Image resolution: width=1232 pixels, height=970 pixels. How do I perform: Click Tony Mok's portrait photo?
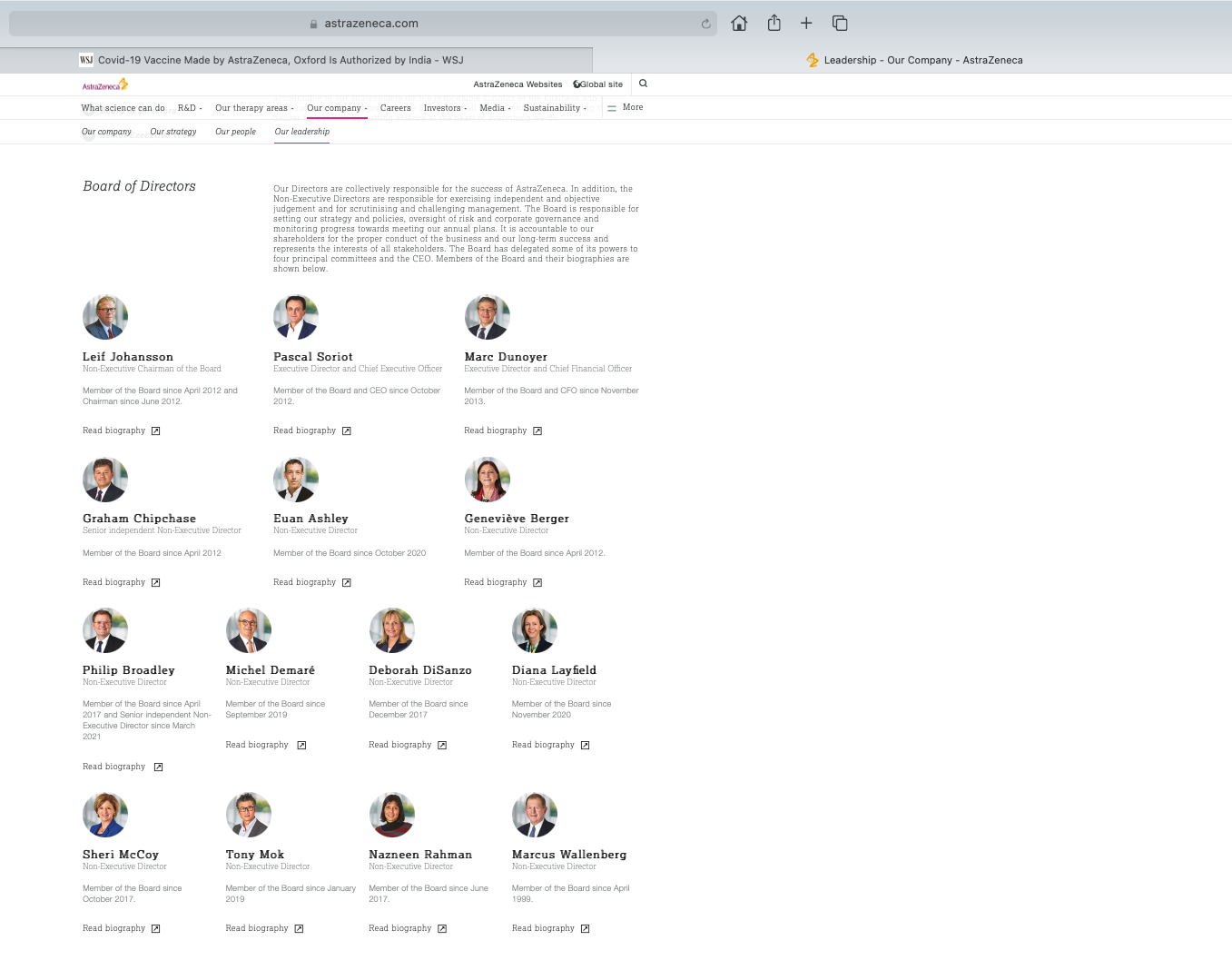249,815
